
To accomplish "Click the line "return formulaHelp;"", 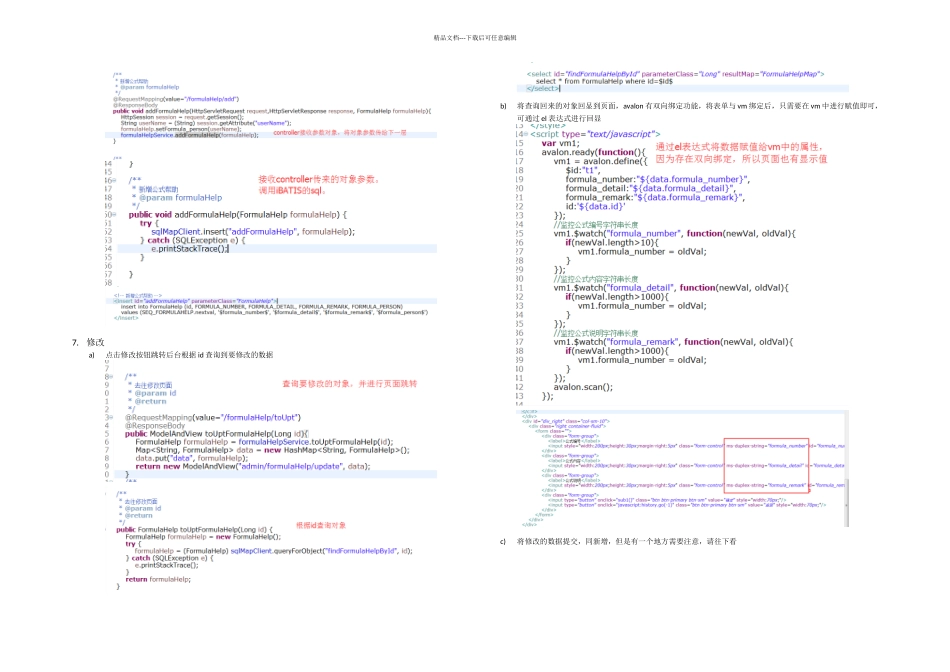I will (158, 579).
